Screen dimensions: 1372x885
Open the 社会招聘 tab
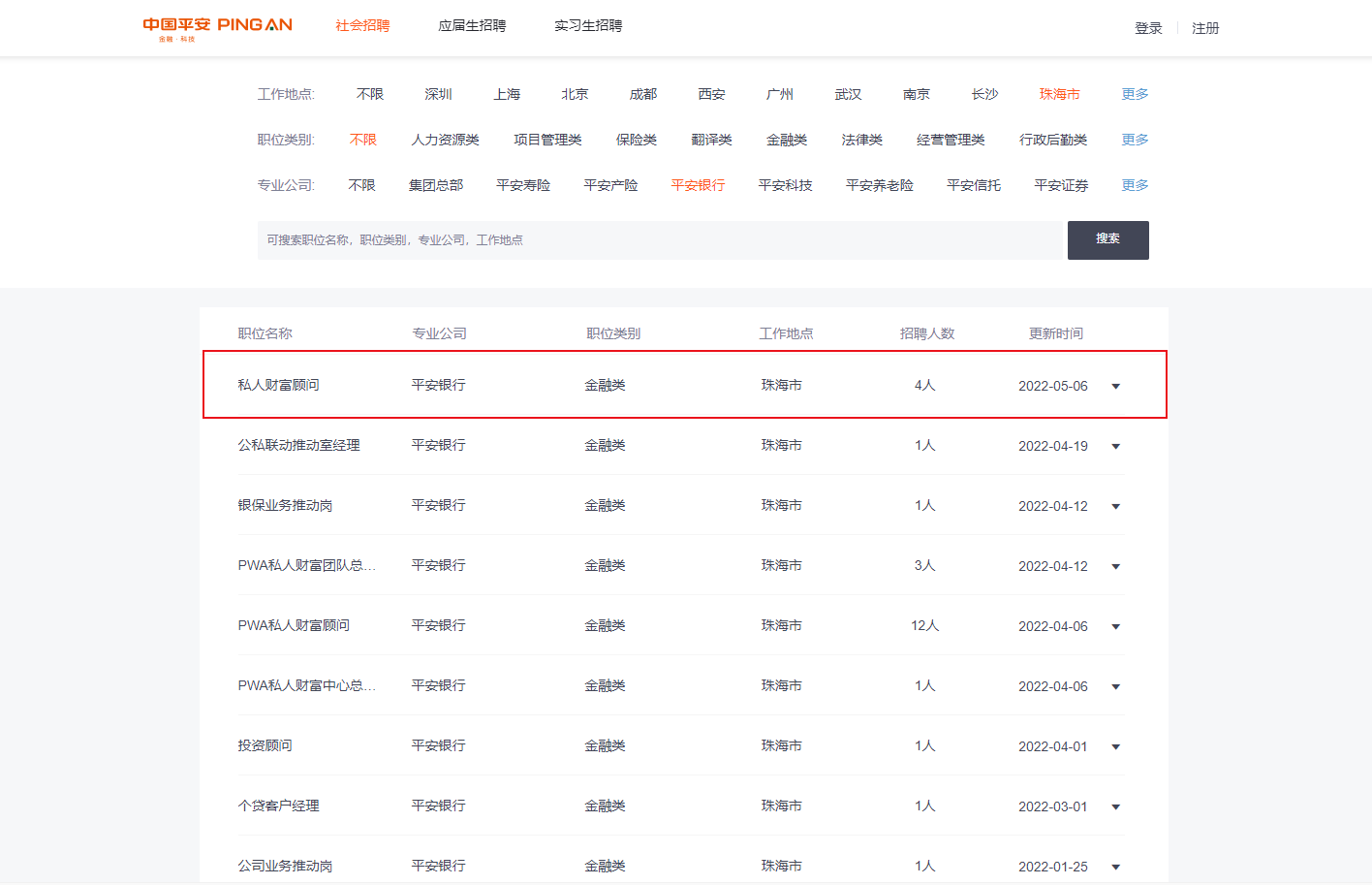(x=362, y=26)
